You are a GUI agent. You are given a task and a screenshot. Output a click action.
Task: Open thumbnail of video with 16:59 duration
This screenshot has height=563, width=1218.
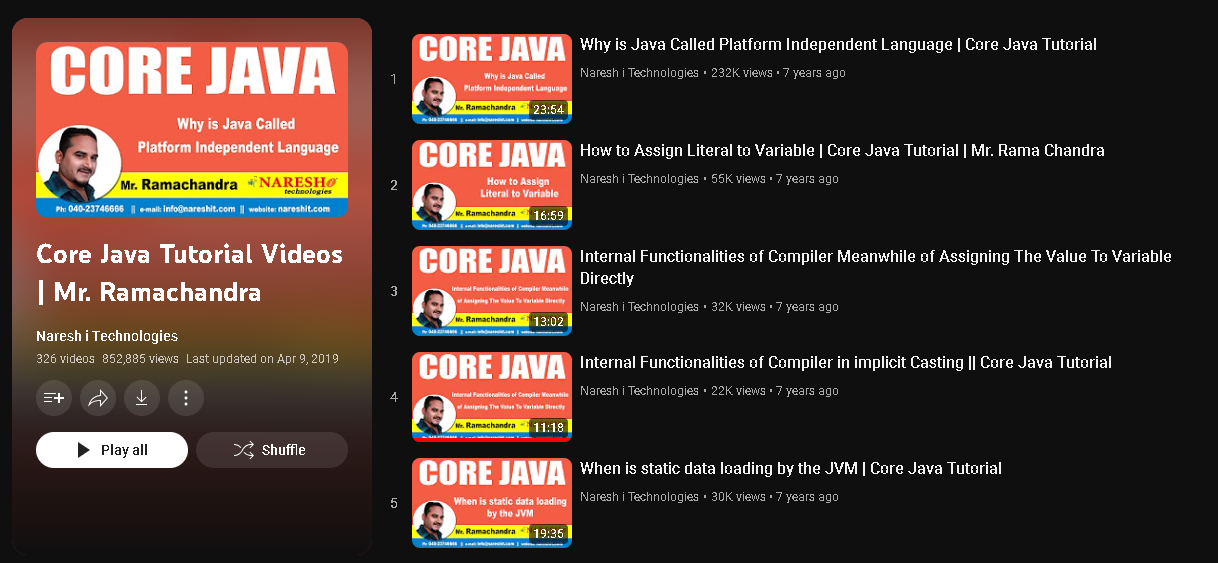(492, 185)
